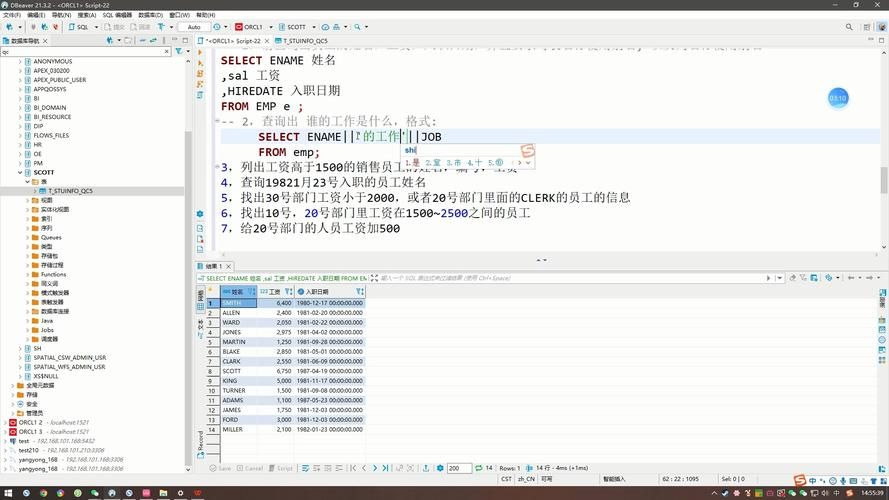The image size is (889, 500).
Task: Select the KING row cell
Action: (x=238, y=381)
